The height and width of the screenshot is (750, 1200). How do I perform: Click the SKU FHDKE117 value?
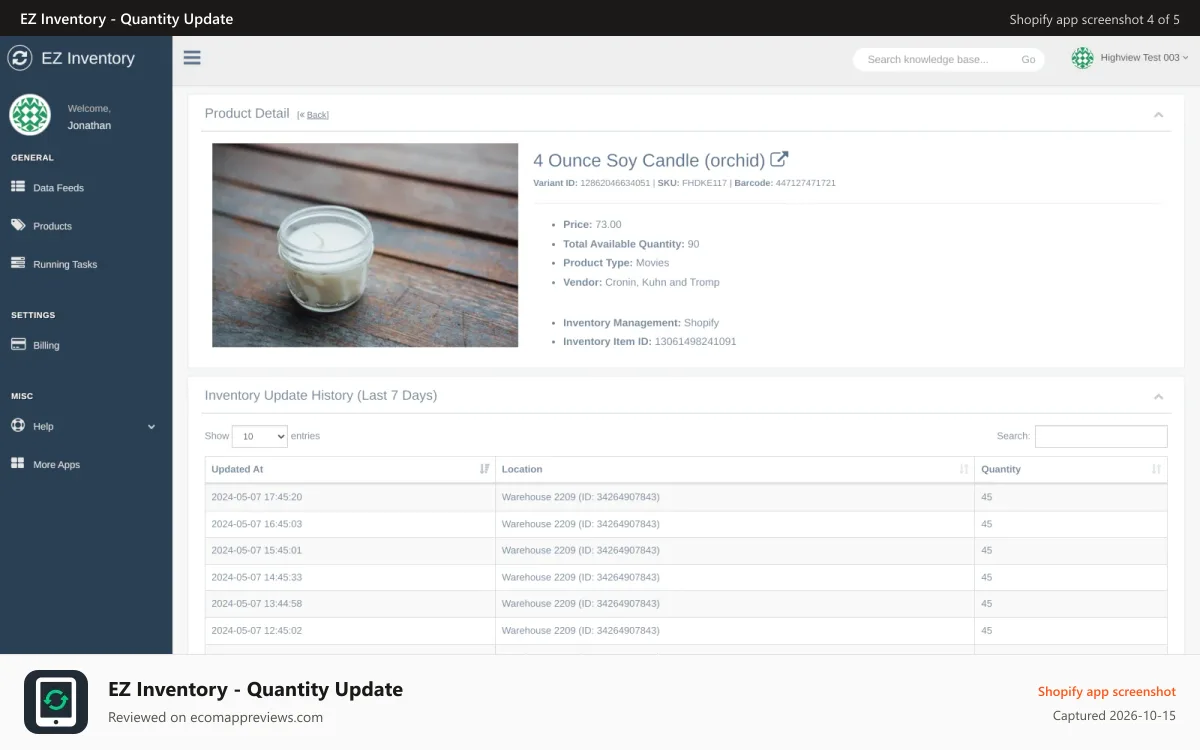tap(704, 183)
